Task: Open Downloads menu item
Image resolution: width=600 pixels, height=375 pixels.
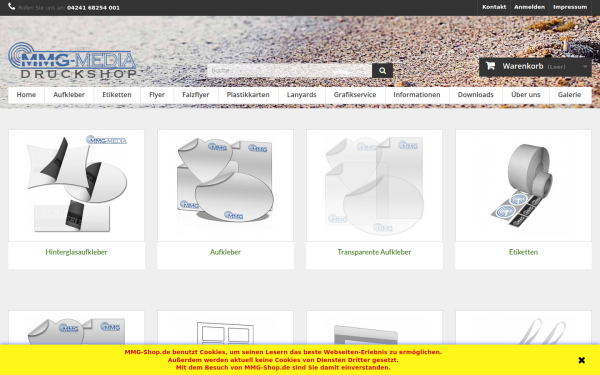Action: tap(476, 95)
